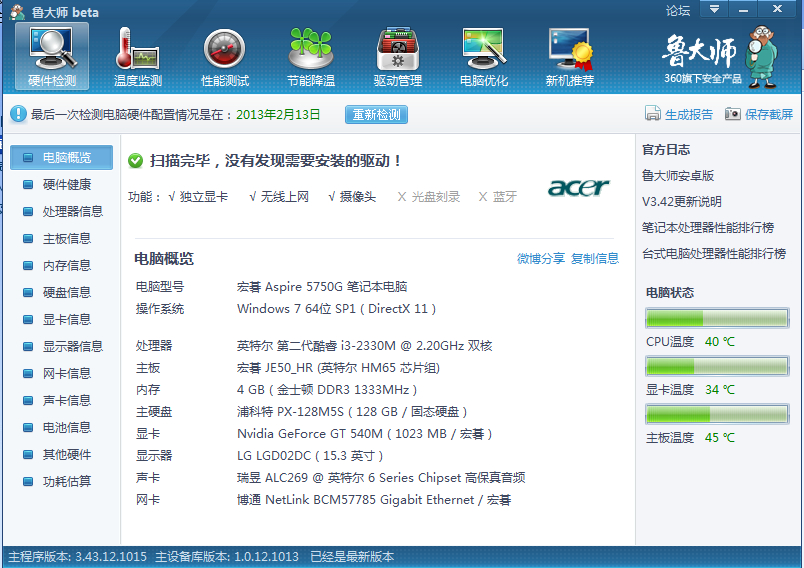The image size is (804, 568).
Task: Open 鲁大师安卓版 log entry
Action: [678, 176]
